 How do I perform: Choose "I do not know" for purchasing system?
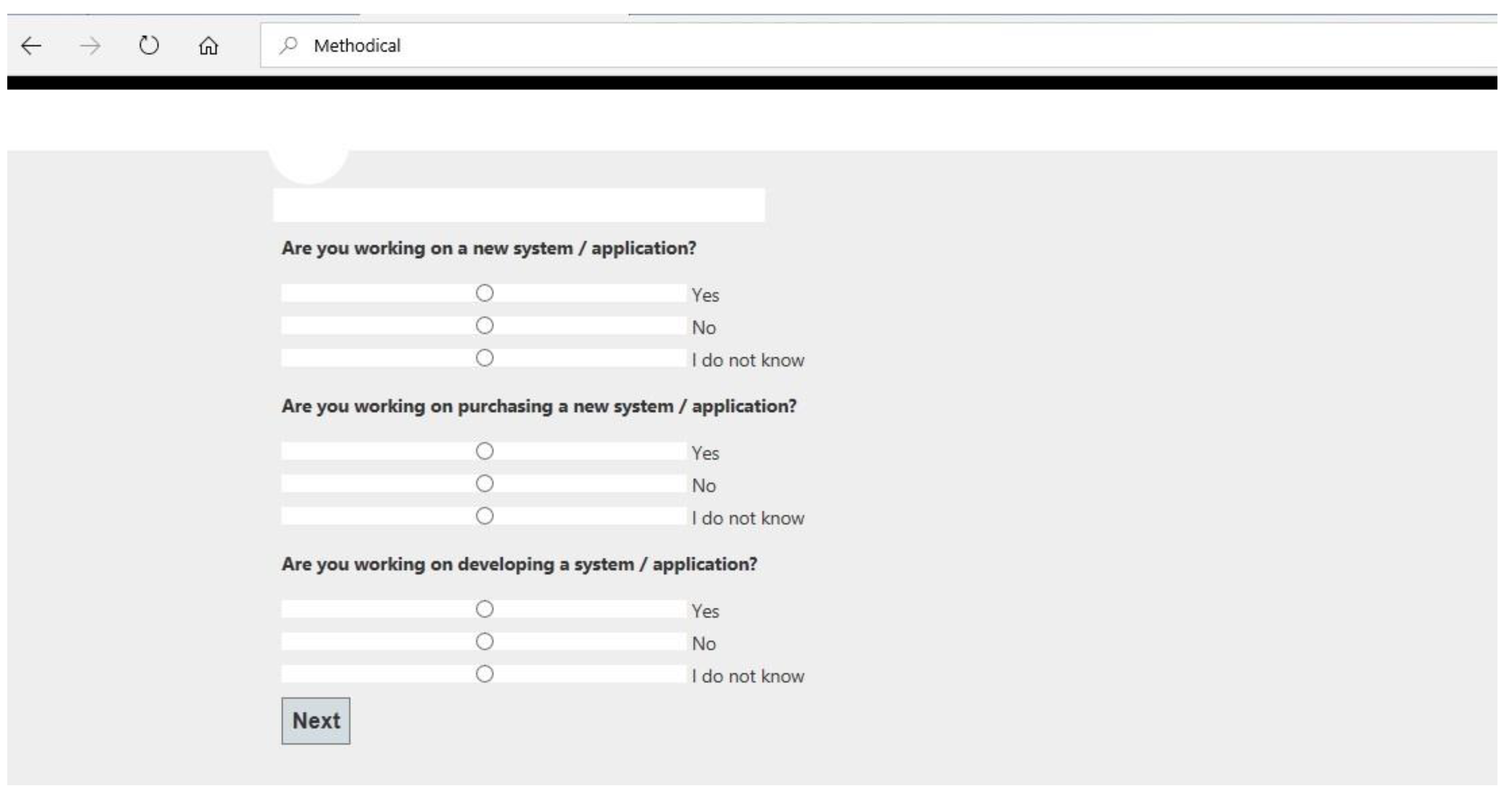[485, 516]
